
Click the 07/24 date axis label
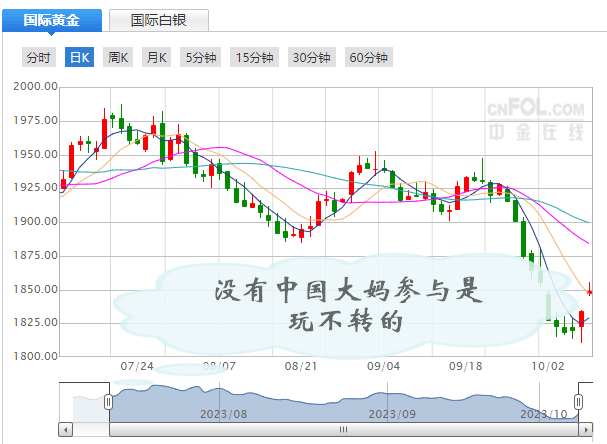tap(137, 366)
